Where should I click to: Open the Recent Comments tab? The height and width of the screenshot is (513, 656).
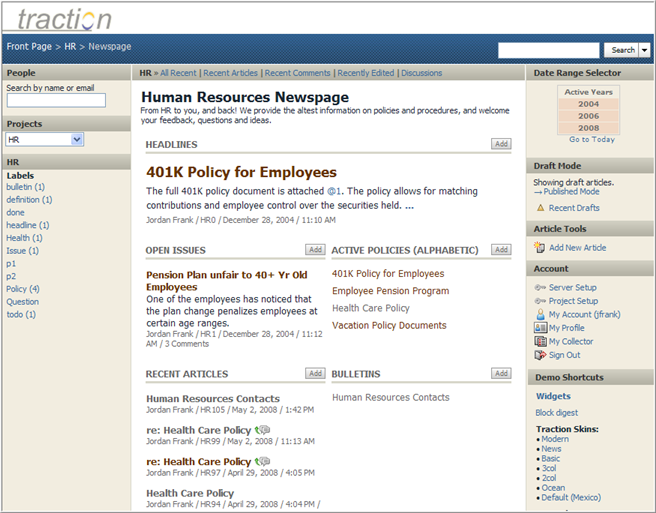(298, 73)
